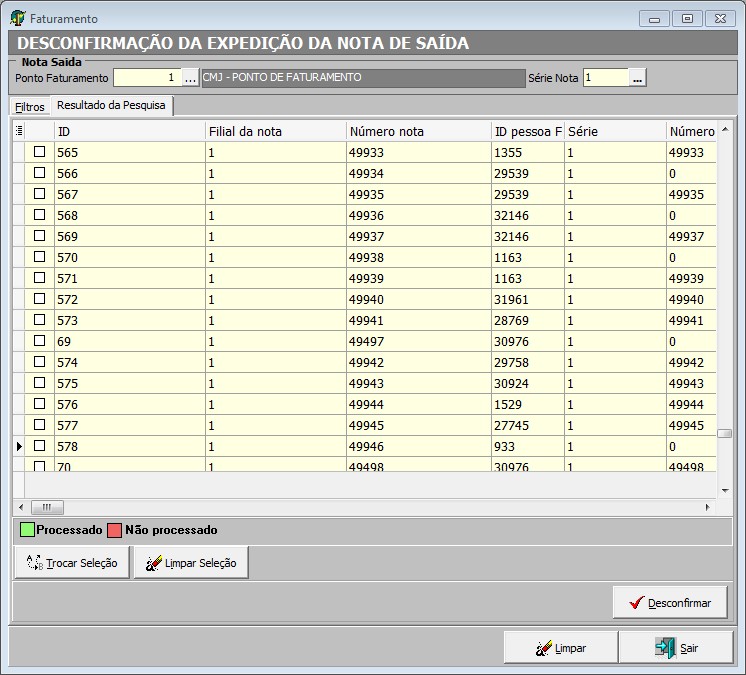Click the current-row arrow indicator beside 578

(x=19, y=446)
